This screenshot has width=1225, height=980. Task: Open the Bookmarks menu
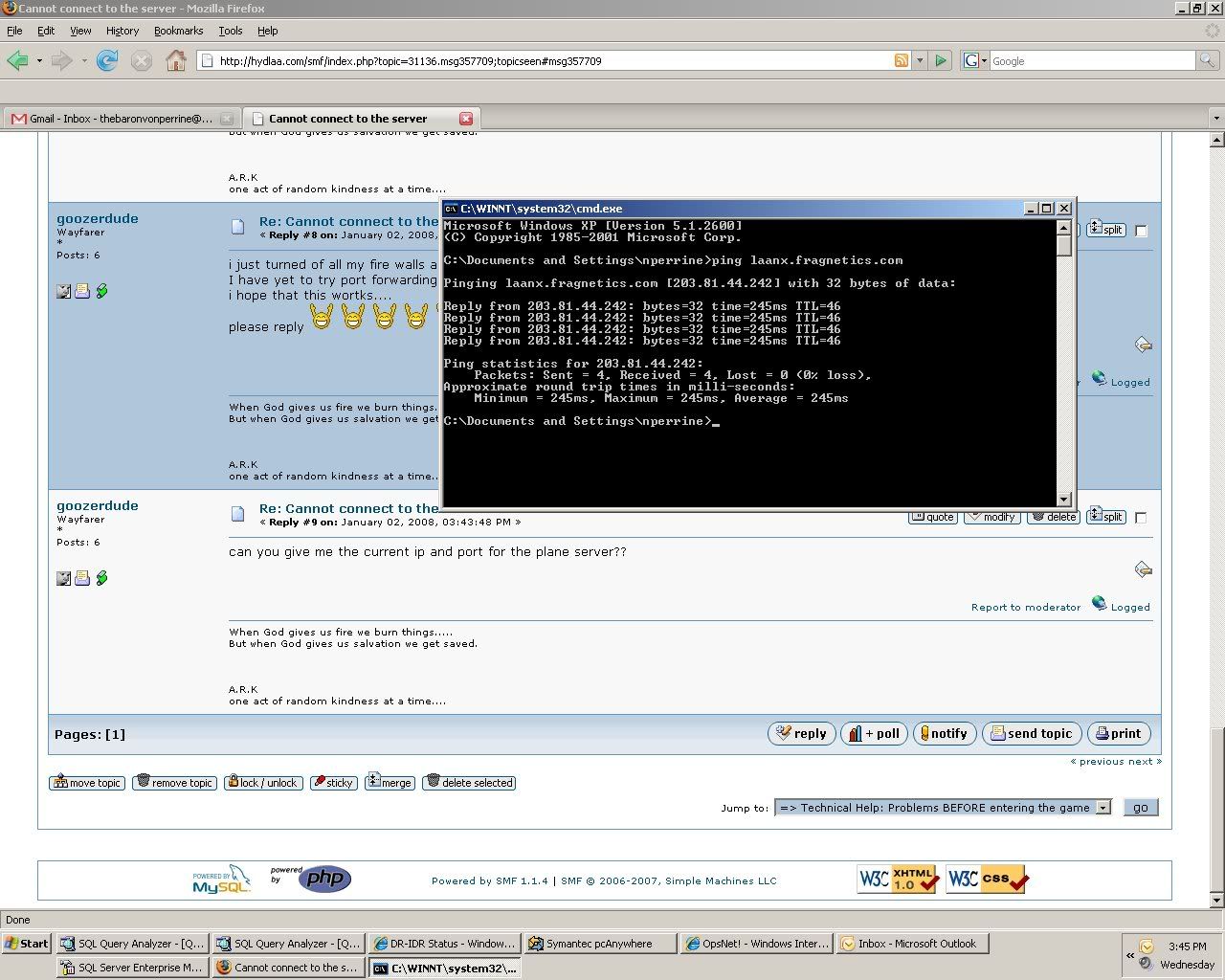point(178,31)
